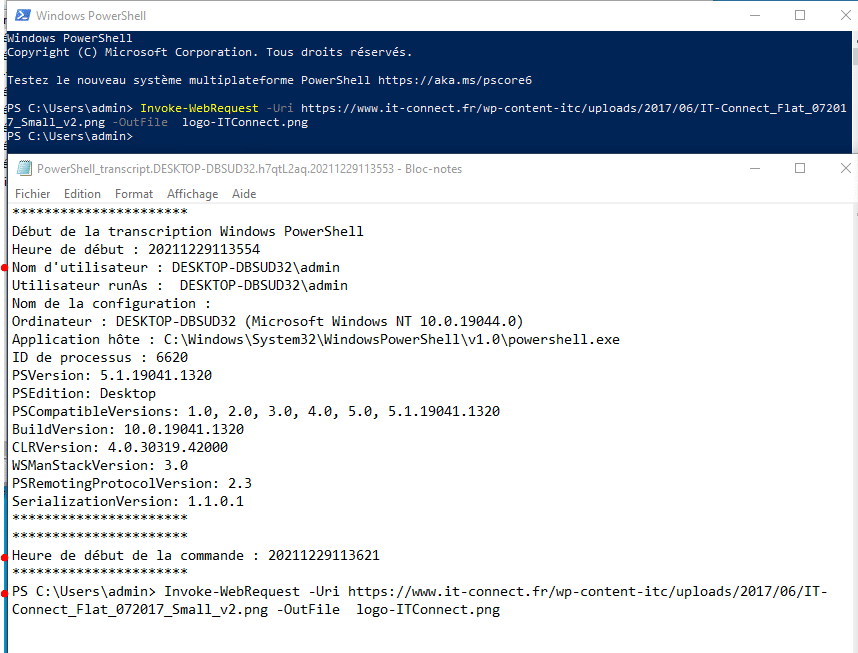Click the "Windows PowerShell" title bar text
Viewport: 858px width, 653px height.
(90, 16)
